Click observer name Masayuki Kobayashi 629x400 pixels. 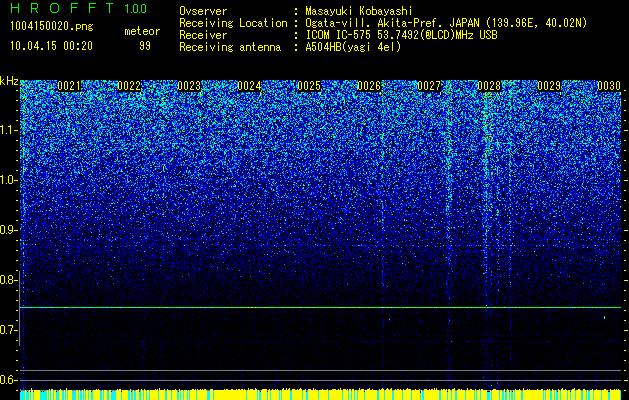tap(358, 11)
